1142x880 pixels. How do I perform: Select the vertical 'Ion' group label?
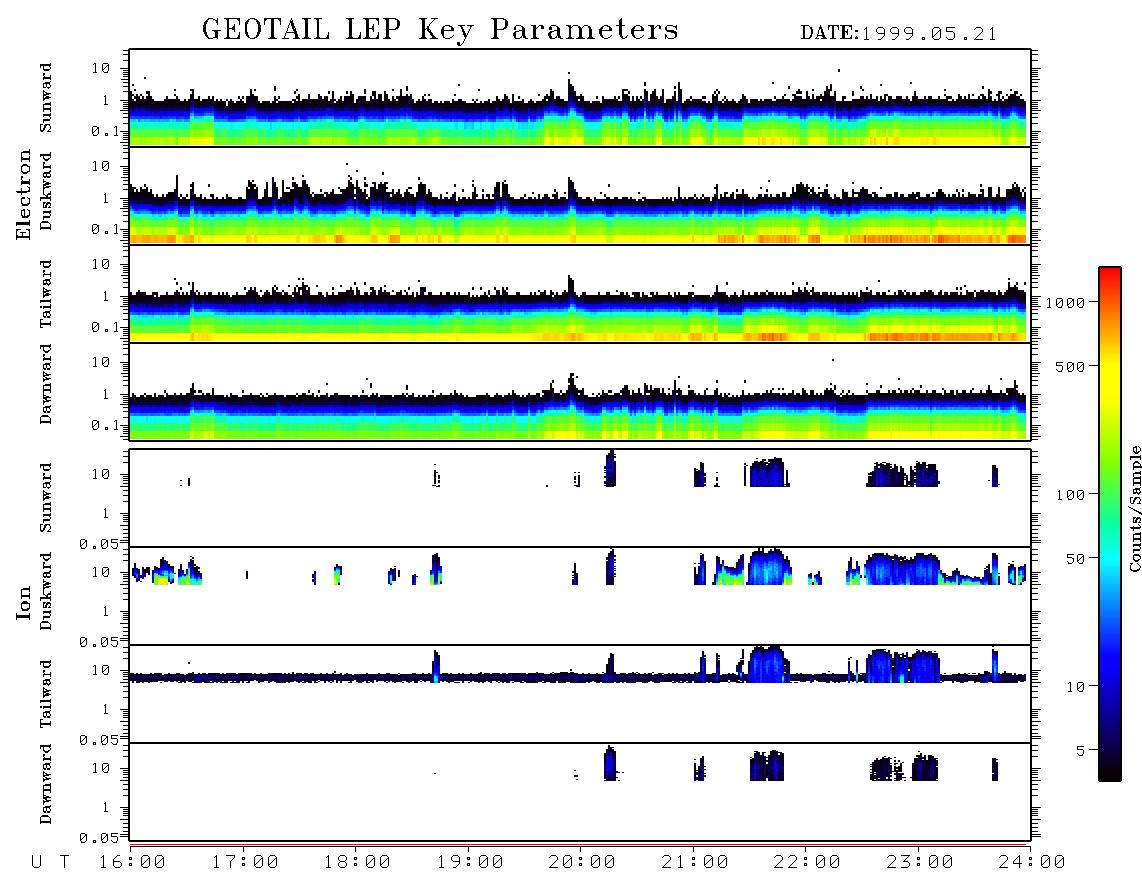[x=24, y=602]
